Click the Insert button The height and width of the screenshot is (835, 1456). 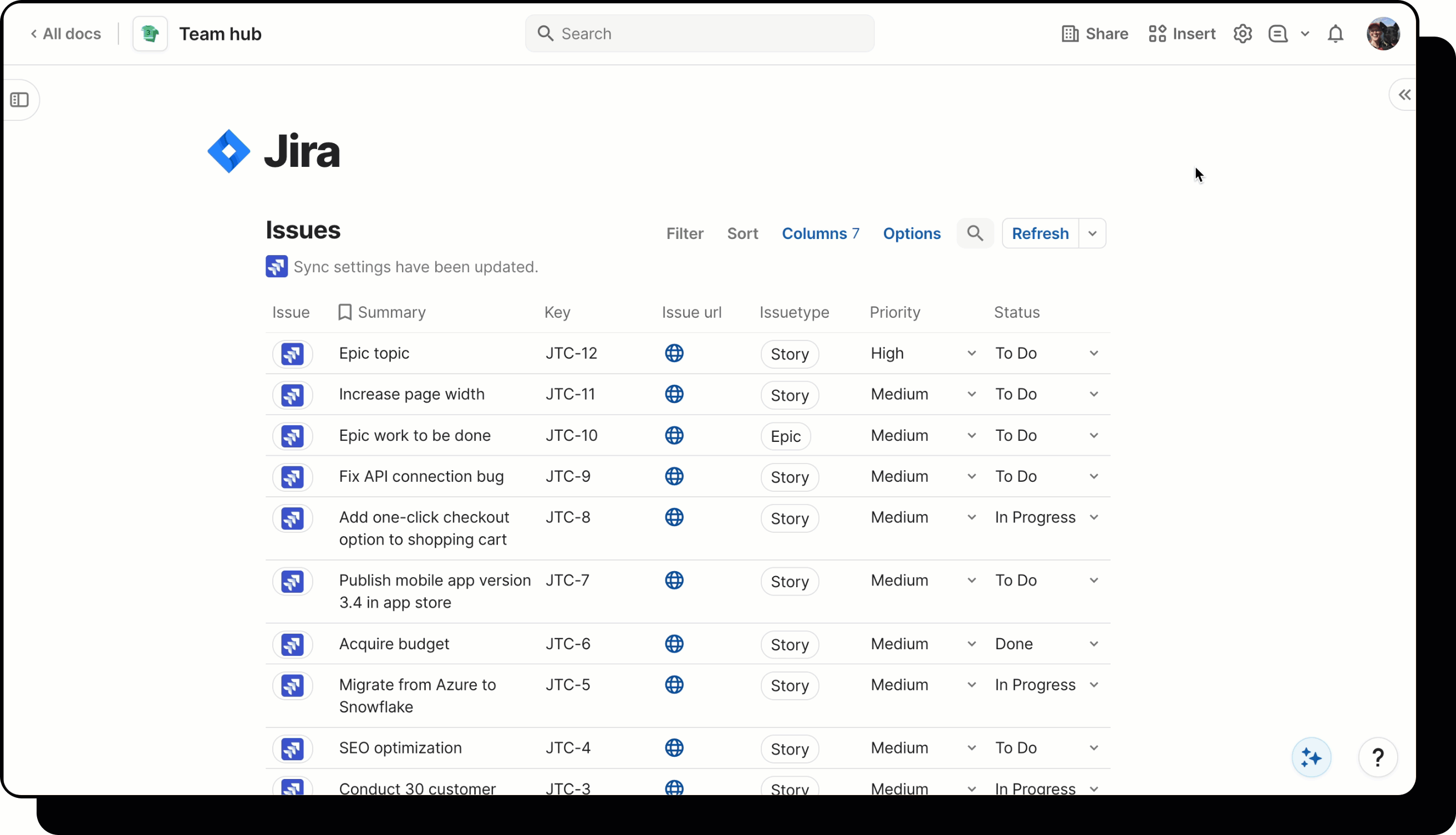click(1182, 34)
